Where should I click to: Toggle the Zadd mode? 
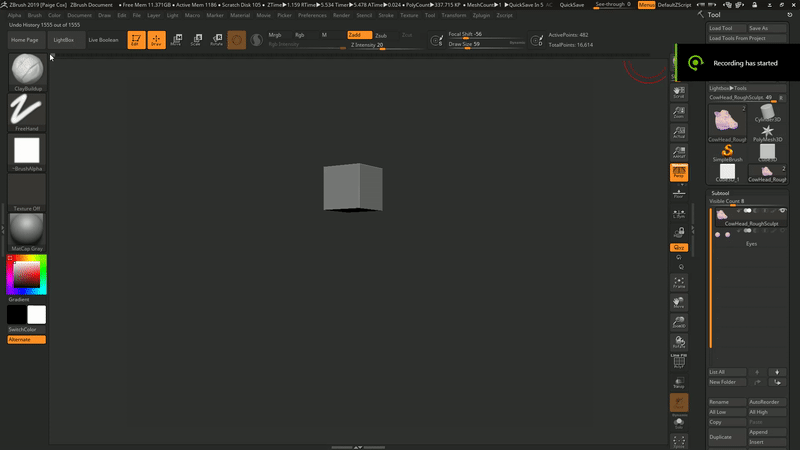point(359,35)
